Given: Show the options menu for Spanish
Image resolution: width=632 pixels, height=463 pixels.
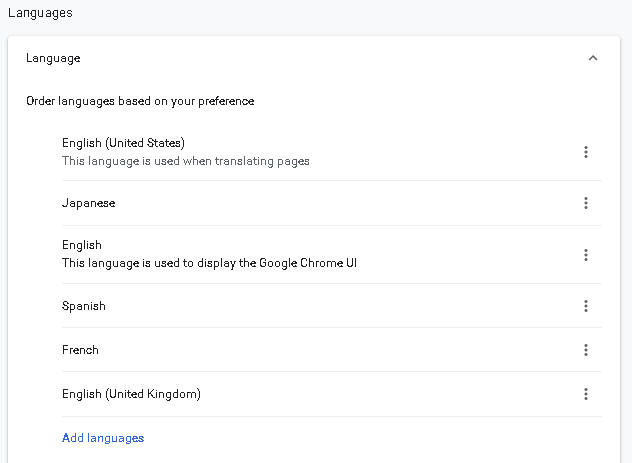Looking at the screenshot, I should pos(586,306).
